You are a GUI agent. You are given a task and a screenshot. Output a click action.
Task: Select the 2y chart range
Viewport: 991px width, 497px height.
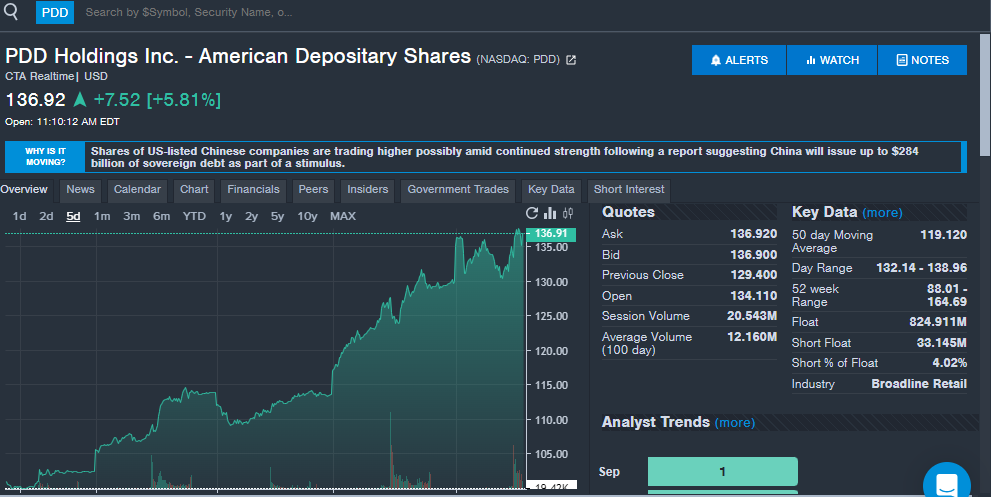[252, 216]
